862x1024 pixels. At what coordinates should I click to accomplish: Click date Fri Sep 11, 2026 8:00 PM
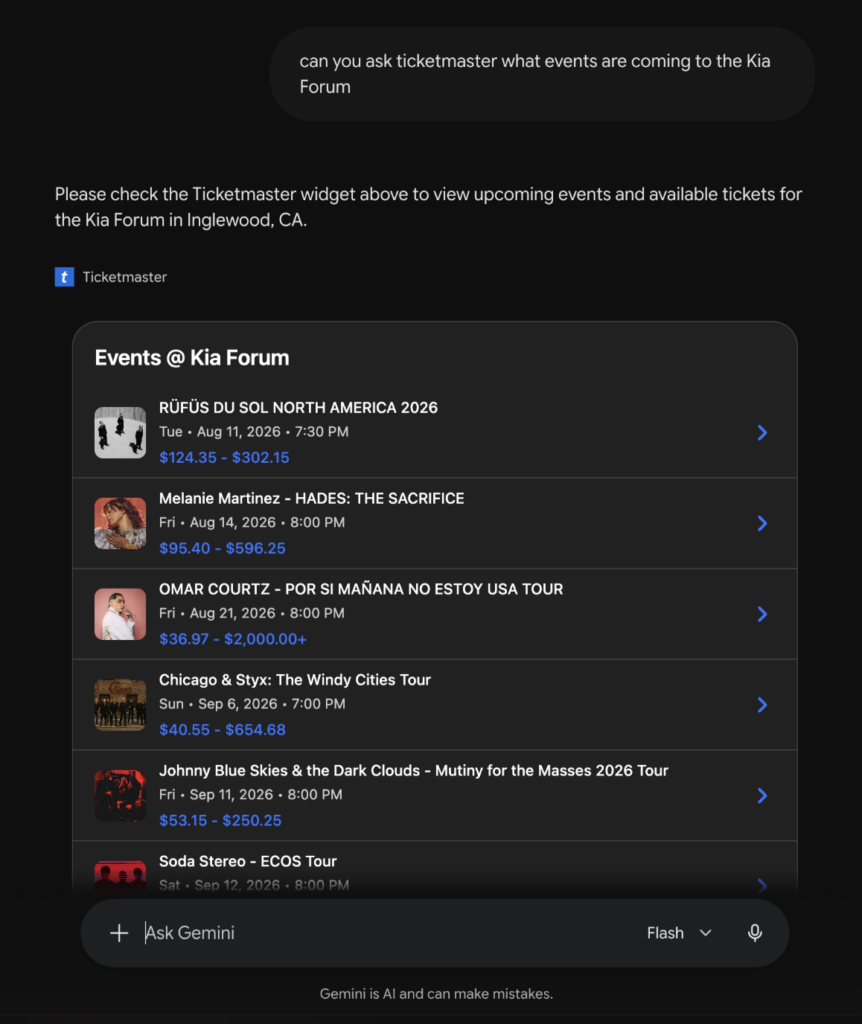[x=250, y=795]
